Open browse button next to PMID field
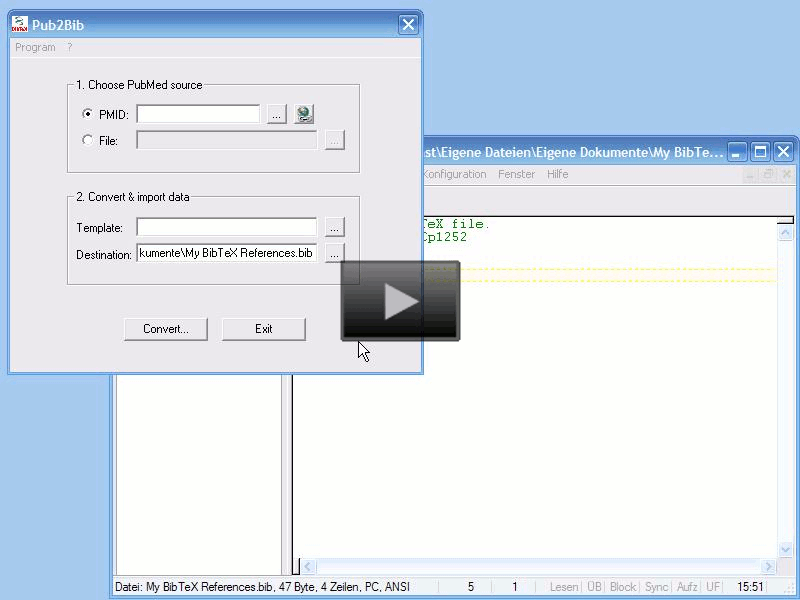Viewport: 800px width, 600px height. pyautogui.click(x=276, y=115)
